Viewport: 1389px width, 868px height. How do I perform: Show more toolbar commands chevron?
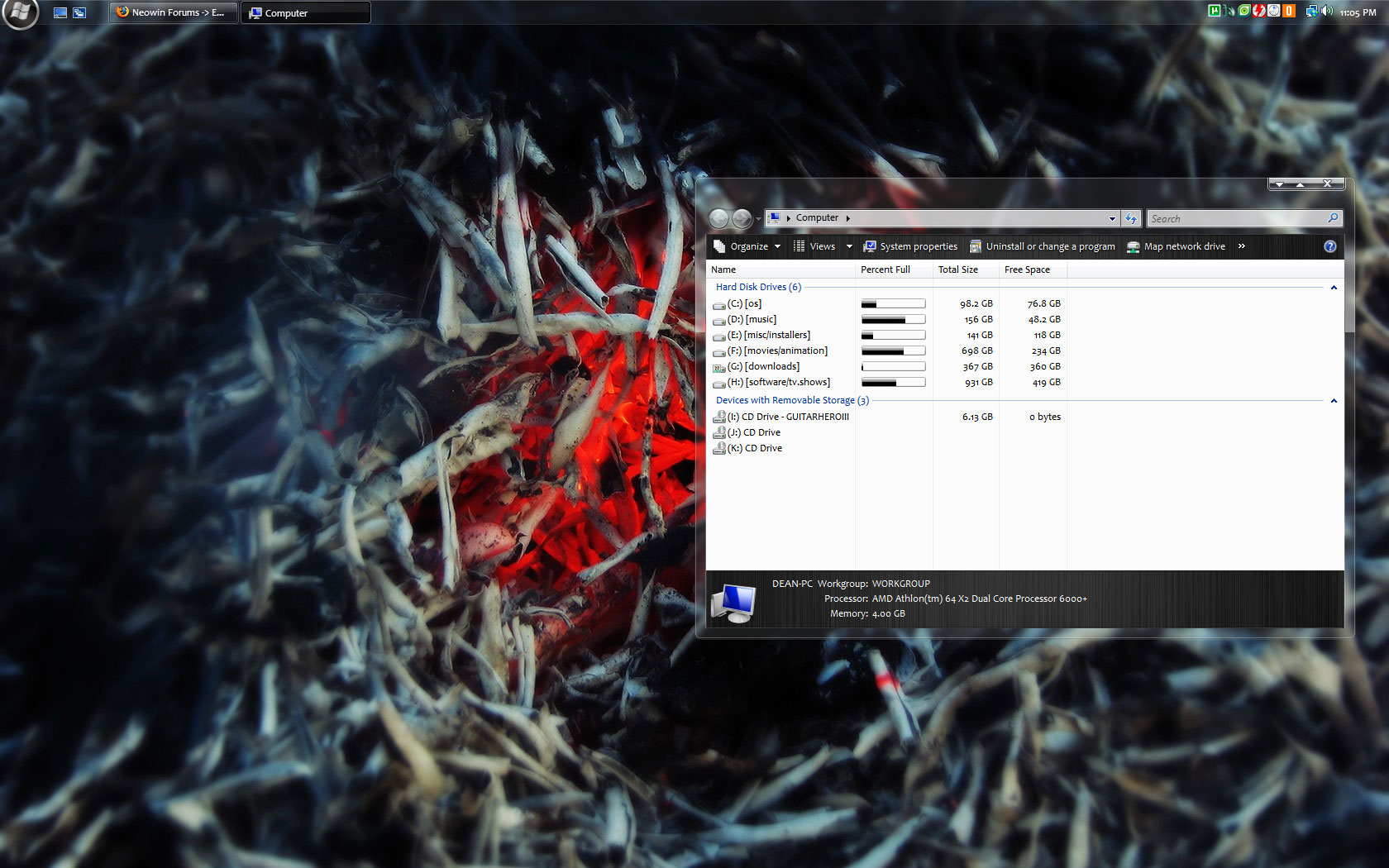pyautogui.click(x=1241, y=246)
